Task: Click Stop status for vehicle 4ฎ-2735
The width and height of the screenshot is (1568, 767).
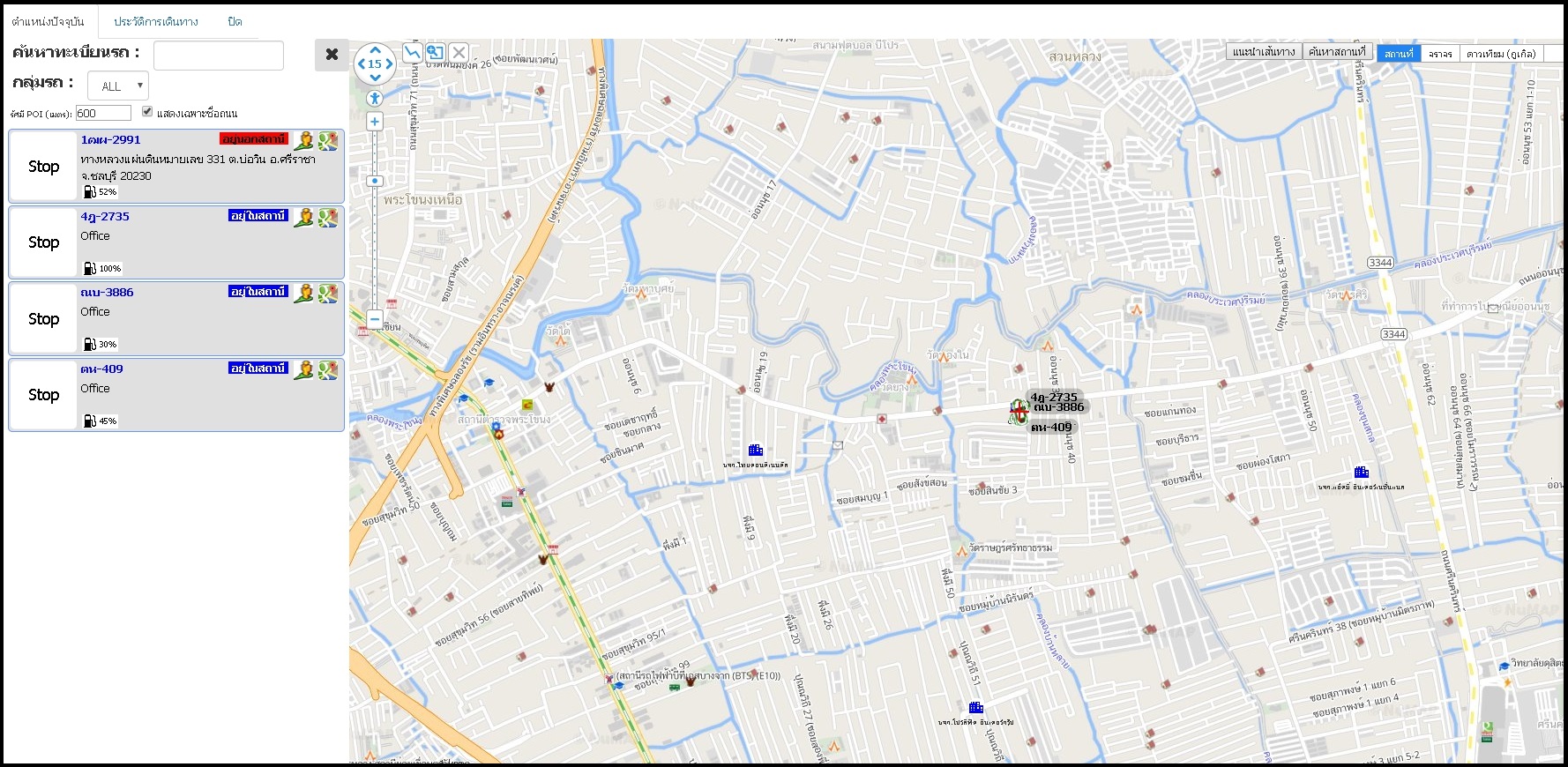Action: (43, 242)
